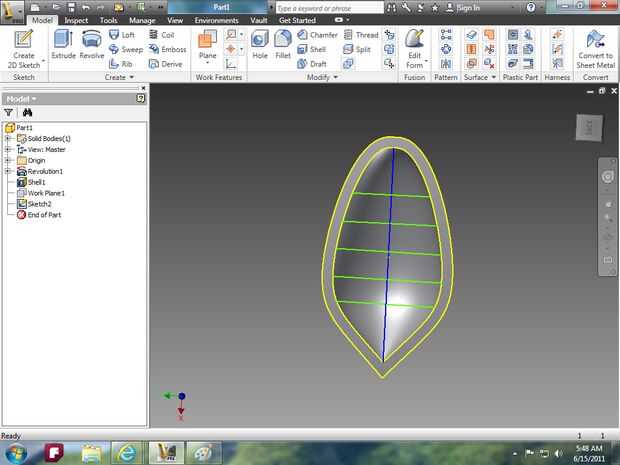Open the Modify panel dropdown
The width and height of the screenshot is (620, 465).
click(x=322, y=77)
